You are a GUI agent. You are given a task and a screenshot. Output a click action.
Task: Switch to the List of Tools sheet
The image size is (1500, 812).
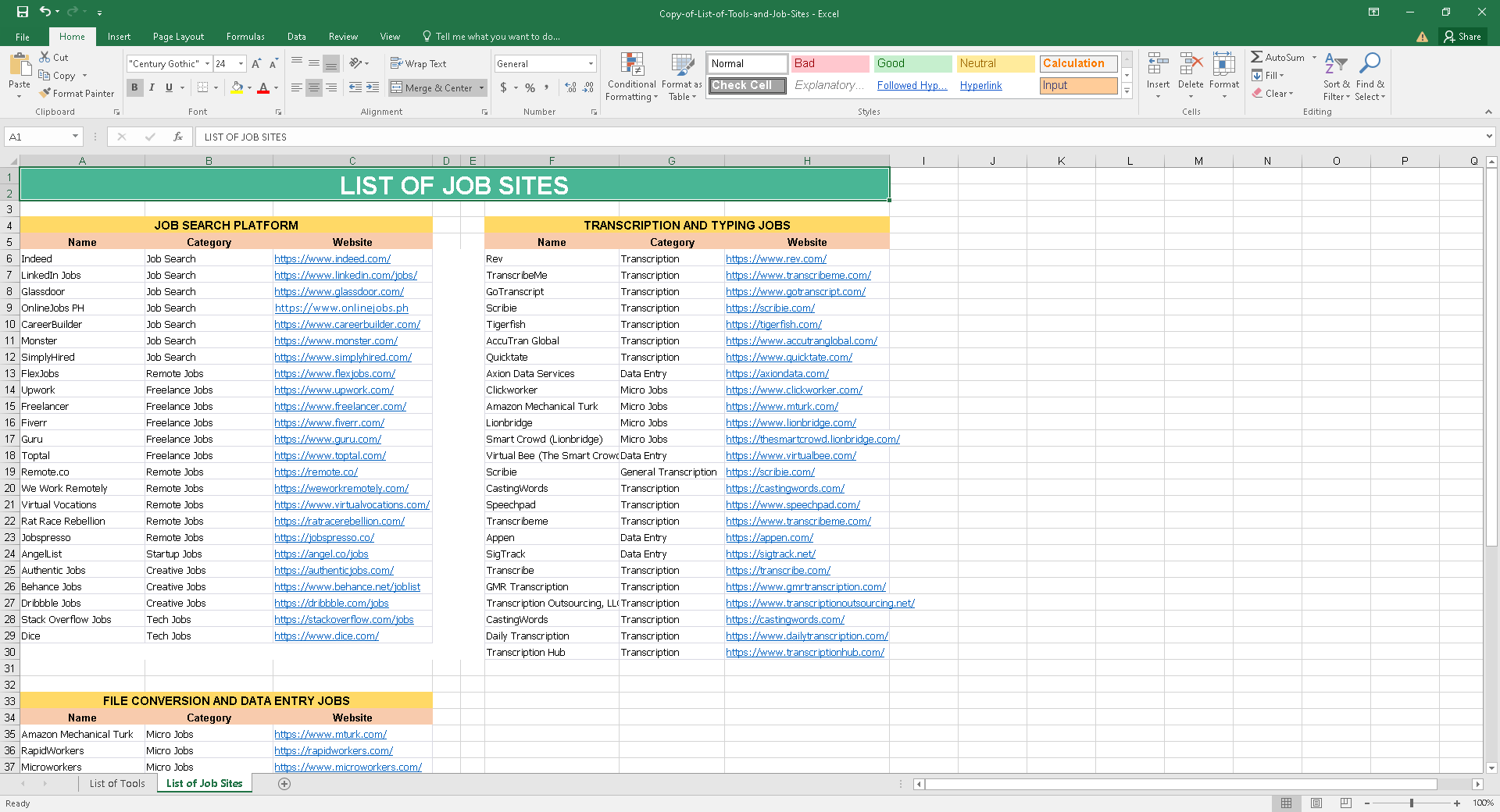[117, 784]
